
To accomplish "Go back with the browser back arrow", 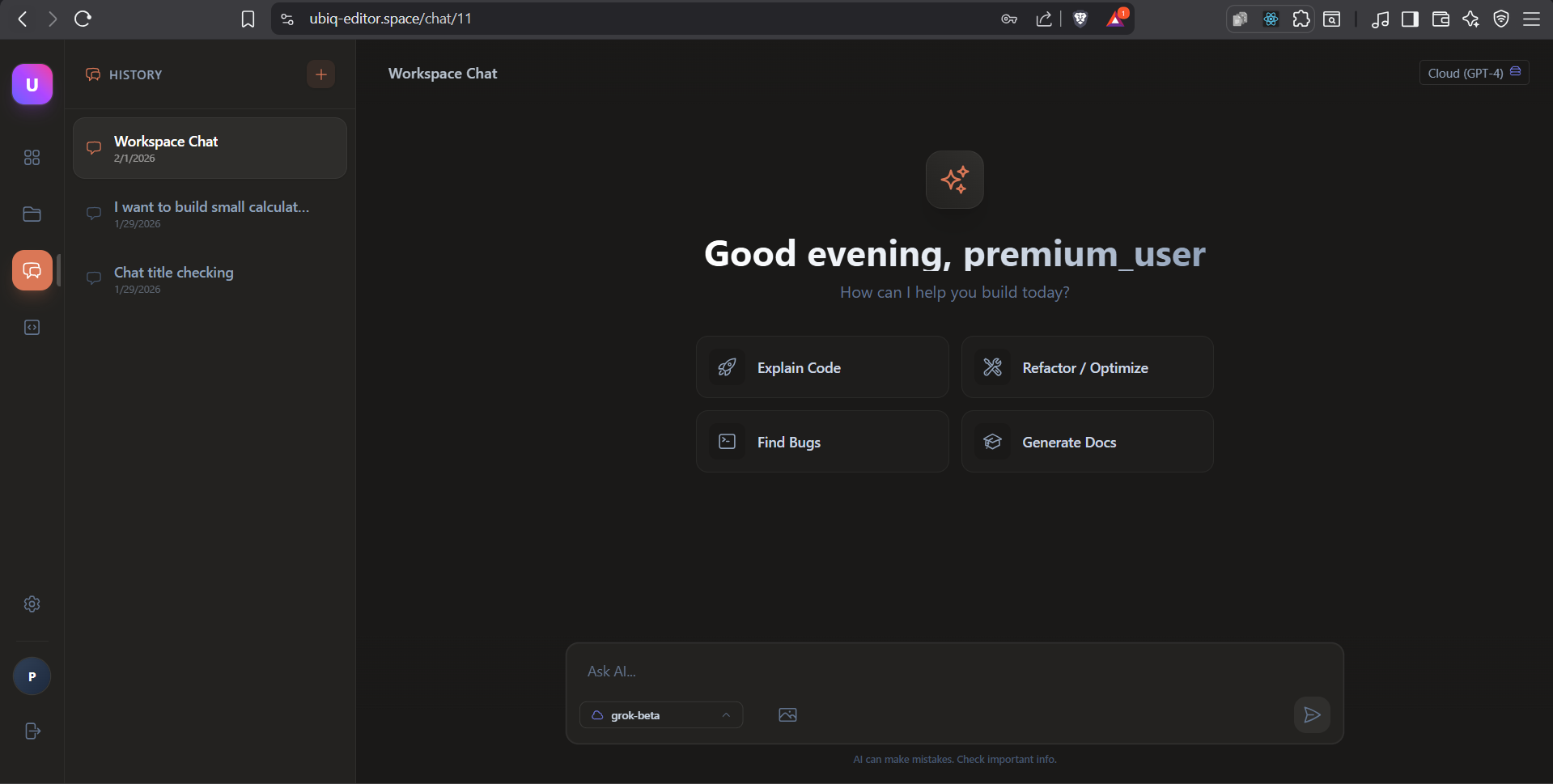I will click(23, 19).
